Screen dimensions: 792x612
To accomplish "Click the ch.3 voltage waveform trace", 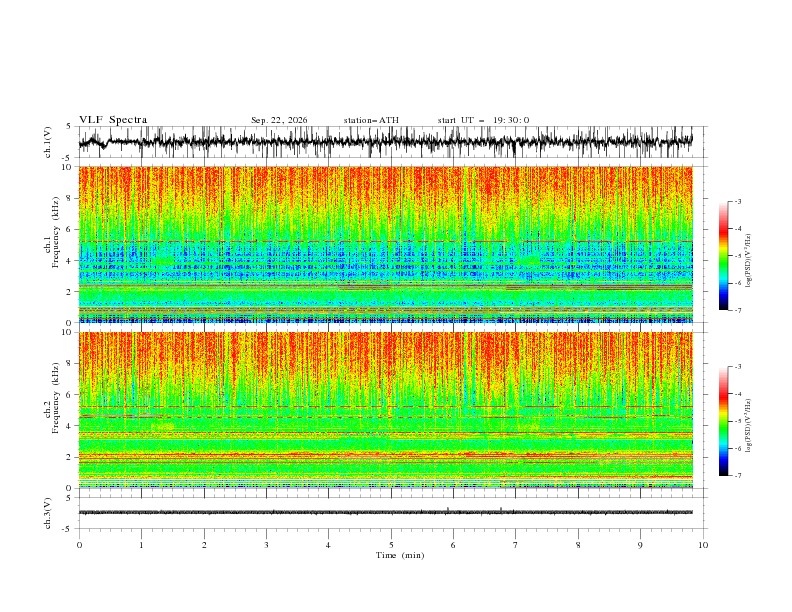I will point(385,512).
